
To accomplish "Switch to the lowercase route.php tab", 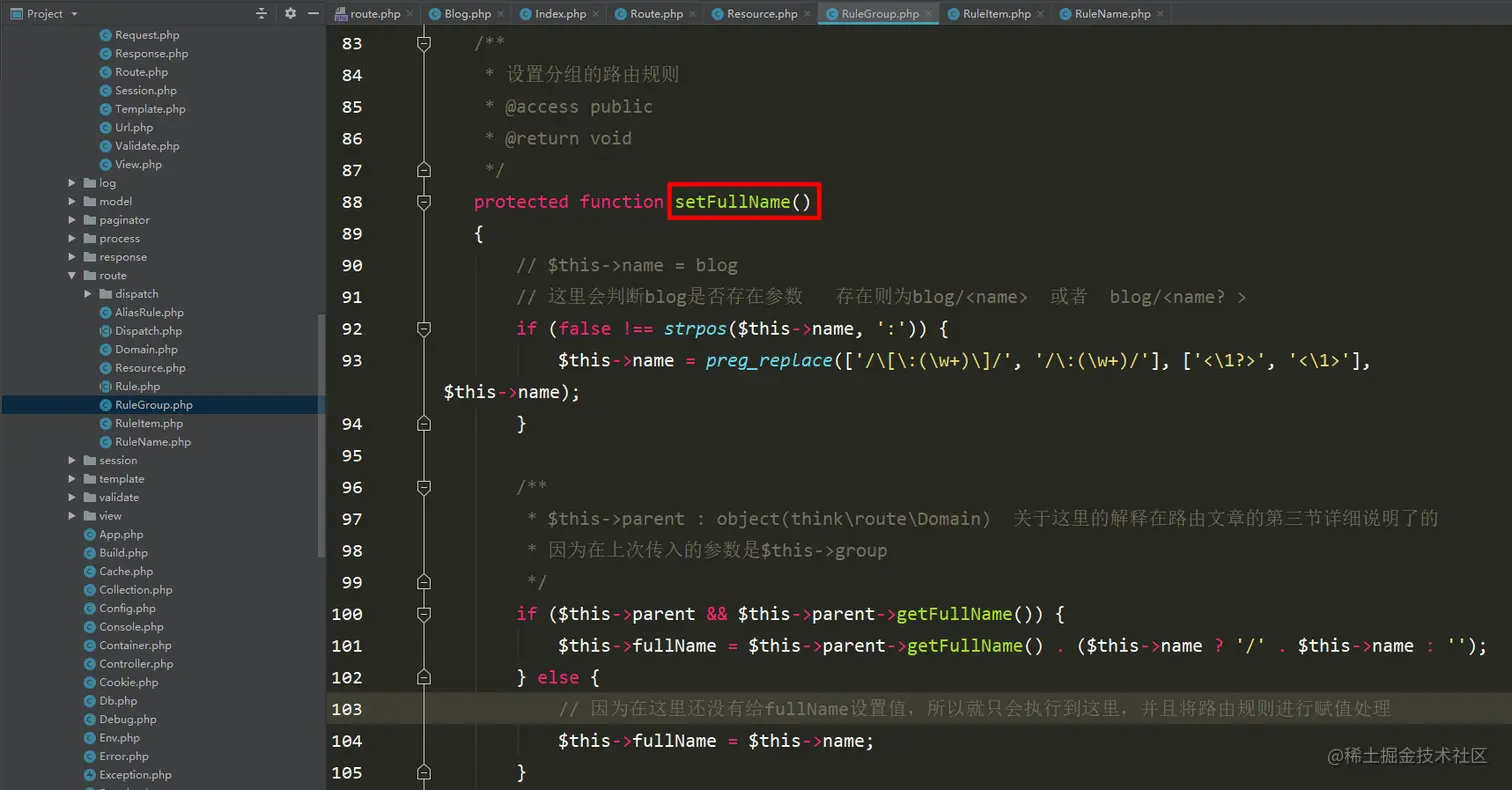I will coord(375,14).
